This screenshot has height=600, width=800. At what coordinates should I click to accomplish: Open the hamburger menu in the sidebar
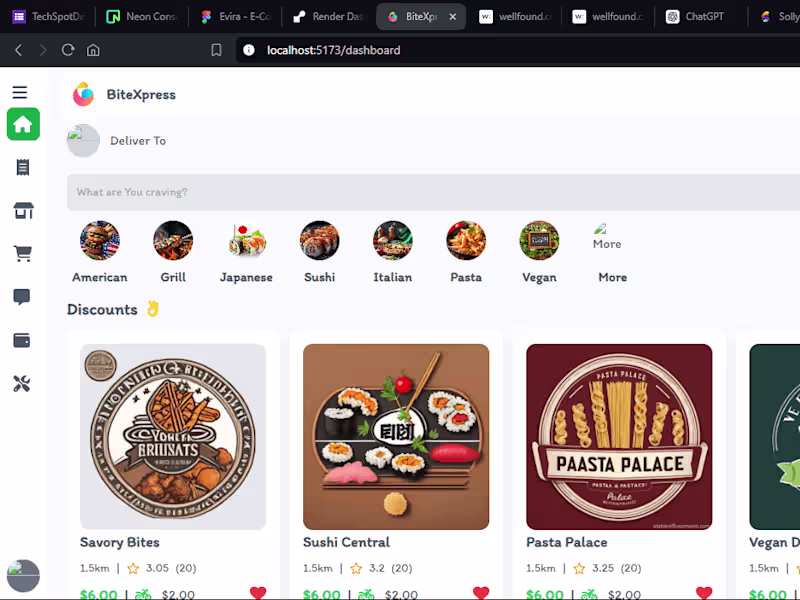tap(20, 92)
